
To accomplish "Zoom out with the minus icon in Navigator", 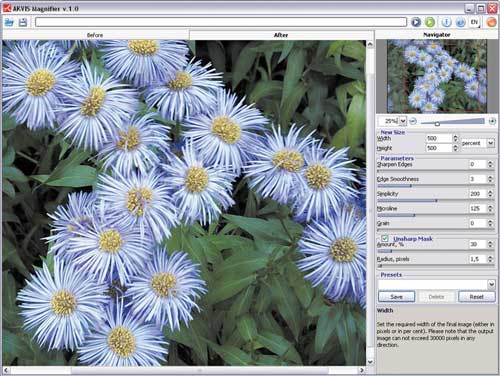I will (x=413, y=121).
